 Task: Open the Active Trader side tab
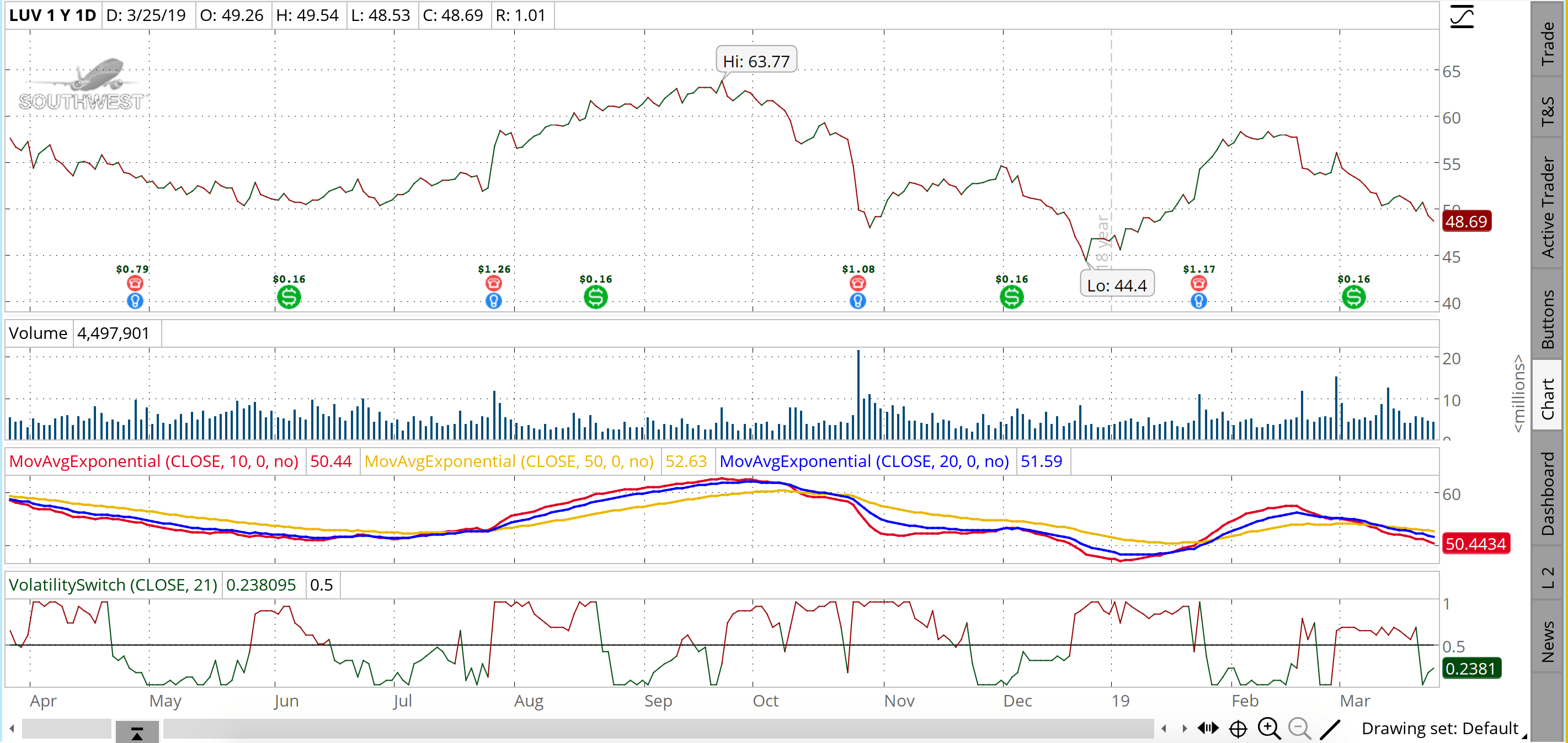coord(1546,206)
